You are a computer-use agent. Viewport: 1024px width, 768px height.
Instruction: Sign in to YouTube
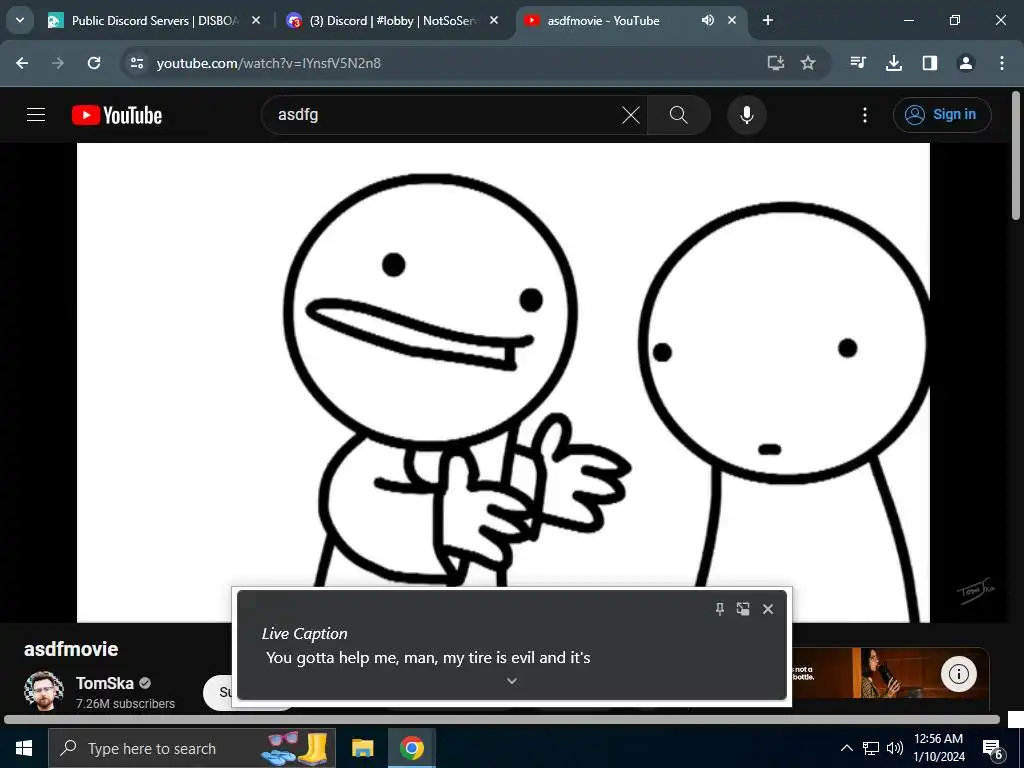pos(942,115)
